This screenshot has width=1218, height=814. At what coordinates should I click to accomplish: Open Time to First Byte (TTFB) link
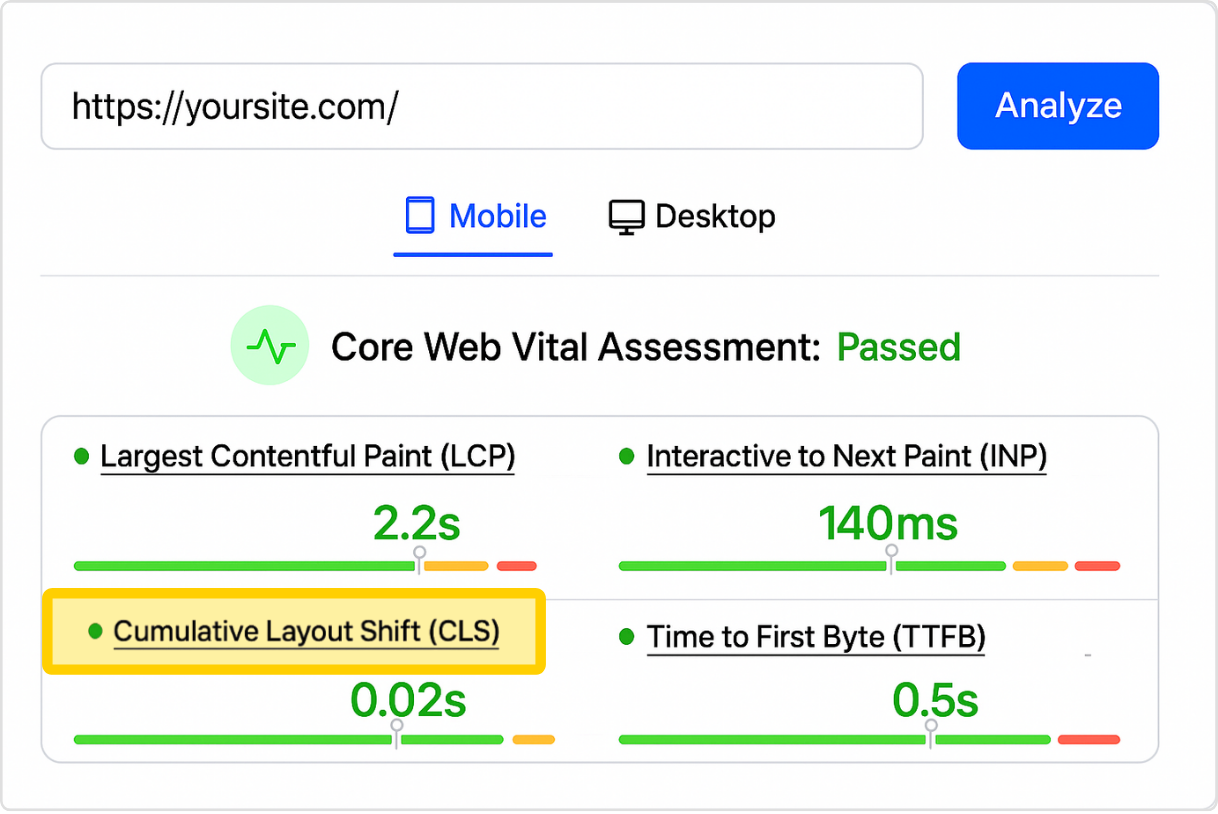tap(815, 637)
